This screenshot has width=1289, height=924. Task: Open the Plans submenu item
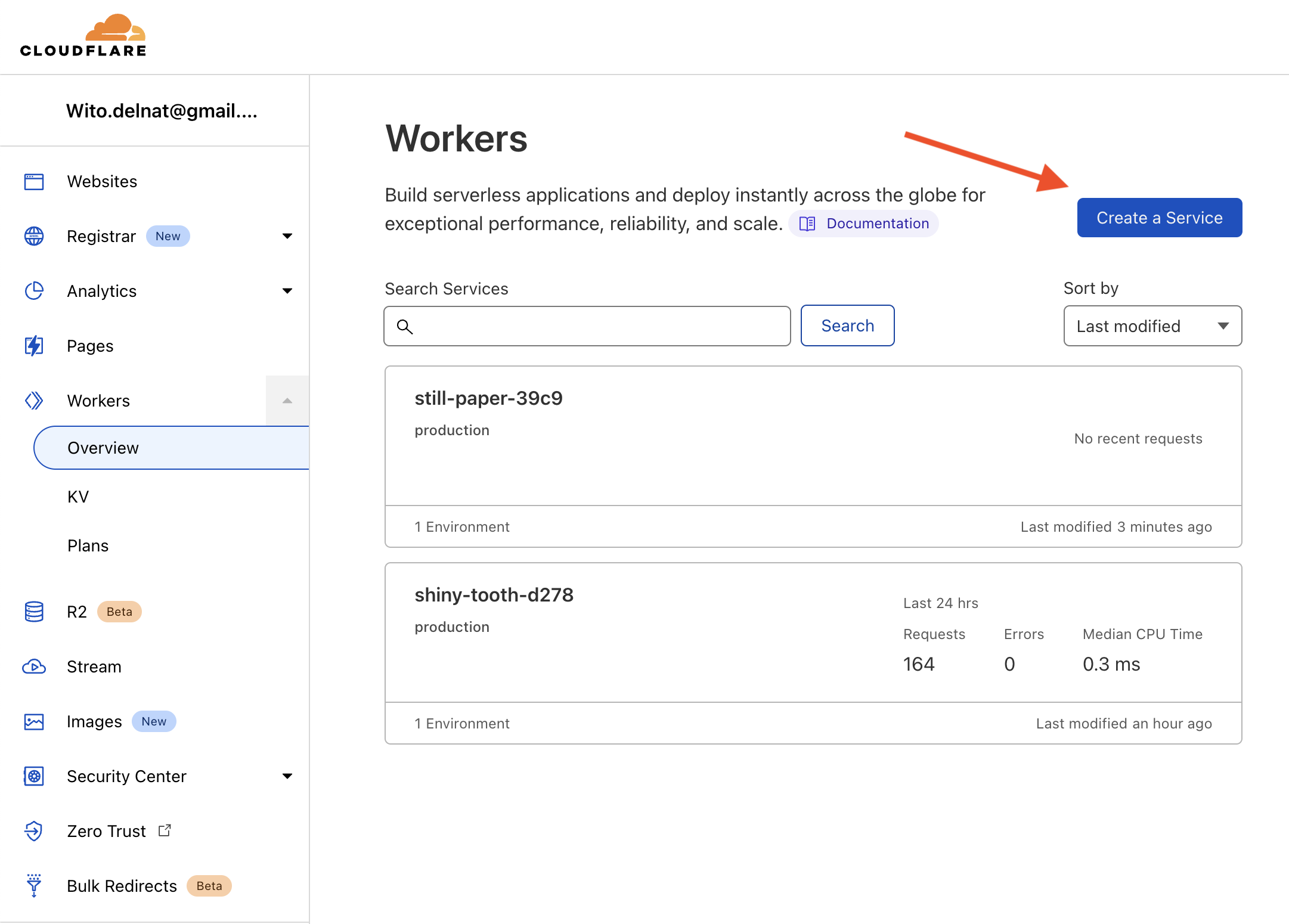point(88,545)
